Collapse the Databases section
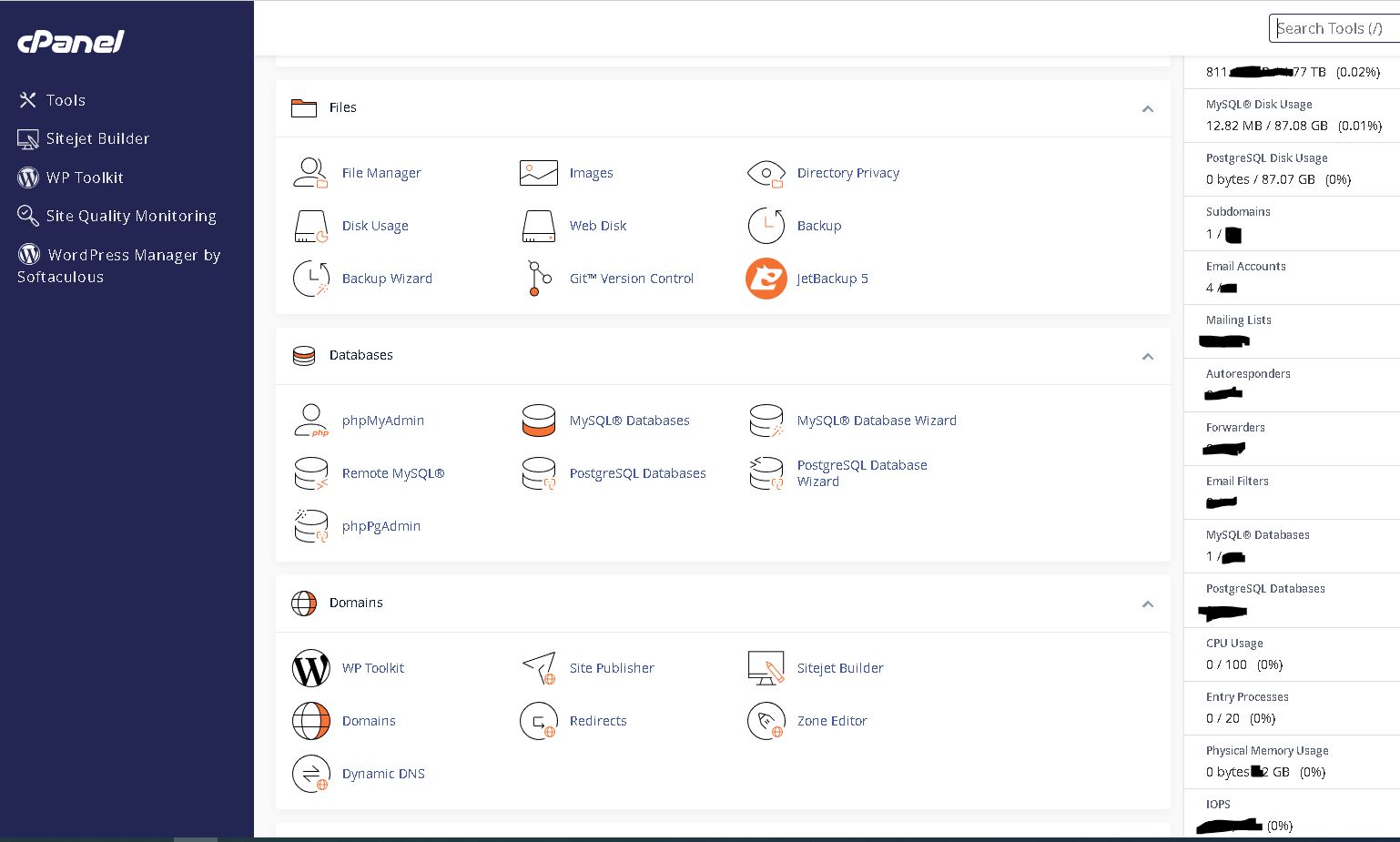The width and height of the screenshot is (1400, 842). pos(1147,356)
